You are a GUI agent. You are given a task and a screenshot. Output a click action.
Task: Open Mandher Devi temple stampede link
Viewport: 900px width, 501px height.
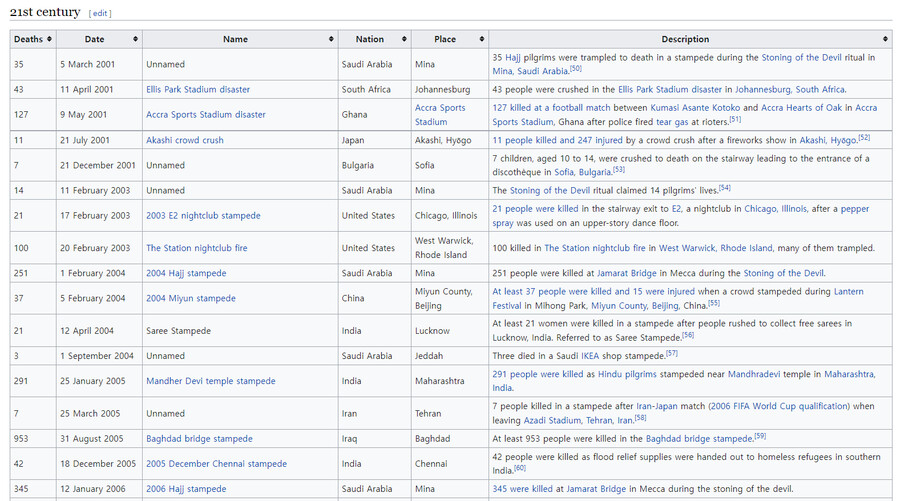tap(210, 381)
